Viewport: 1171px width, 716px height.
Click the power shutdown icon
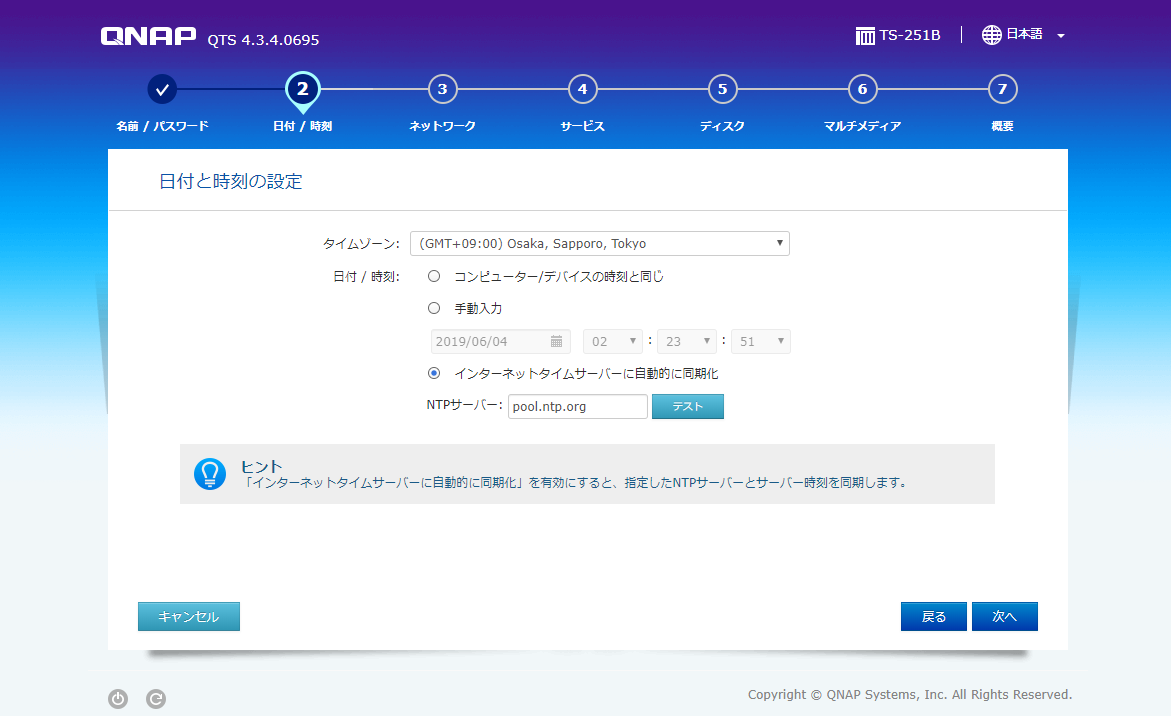[118, 698]
